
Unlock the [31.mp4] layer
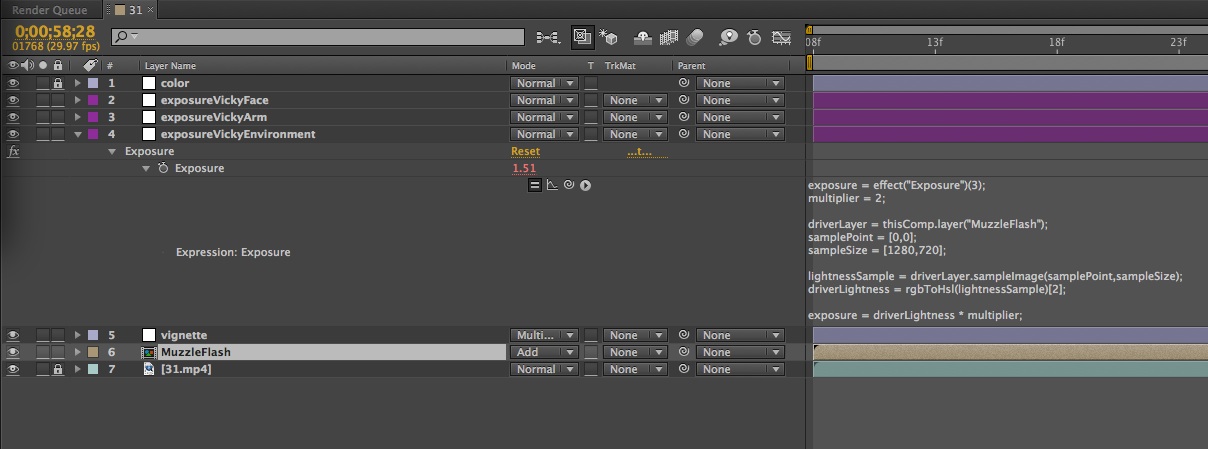click(57, 369)
